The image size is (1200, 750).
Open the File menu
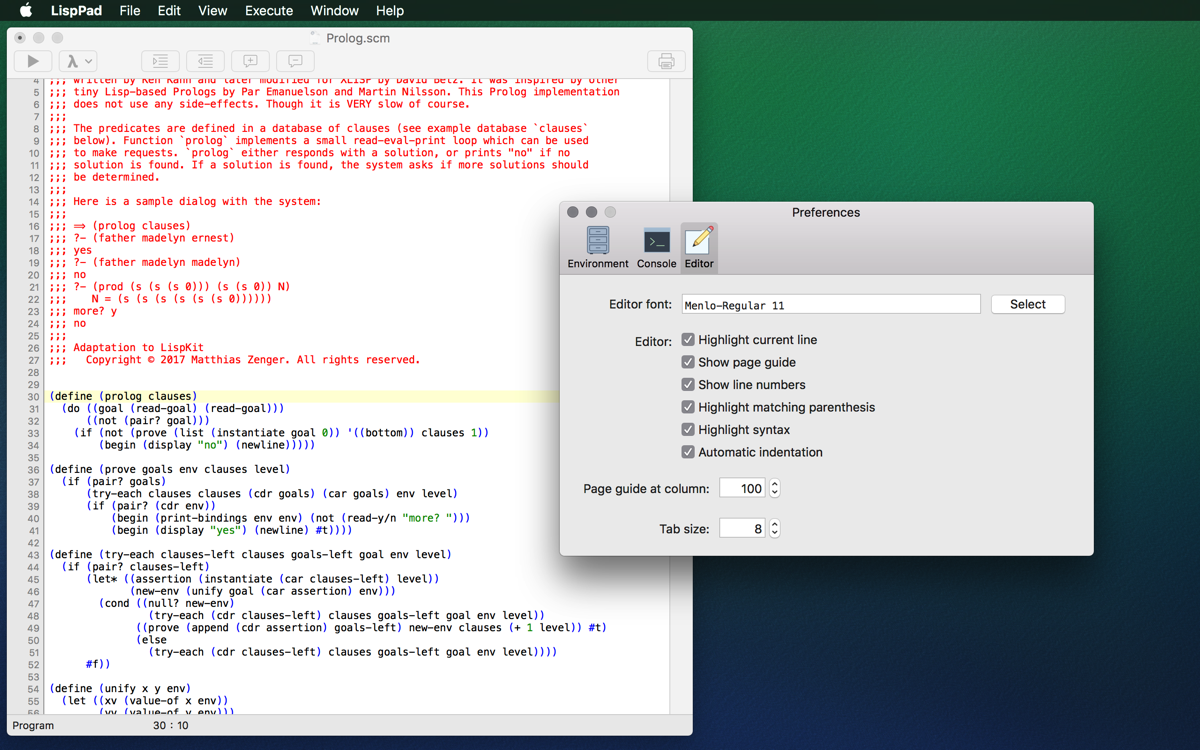[130, 11]
